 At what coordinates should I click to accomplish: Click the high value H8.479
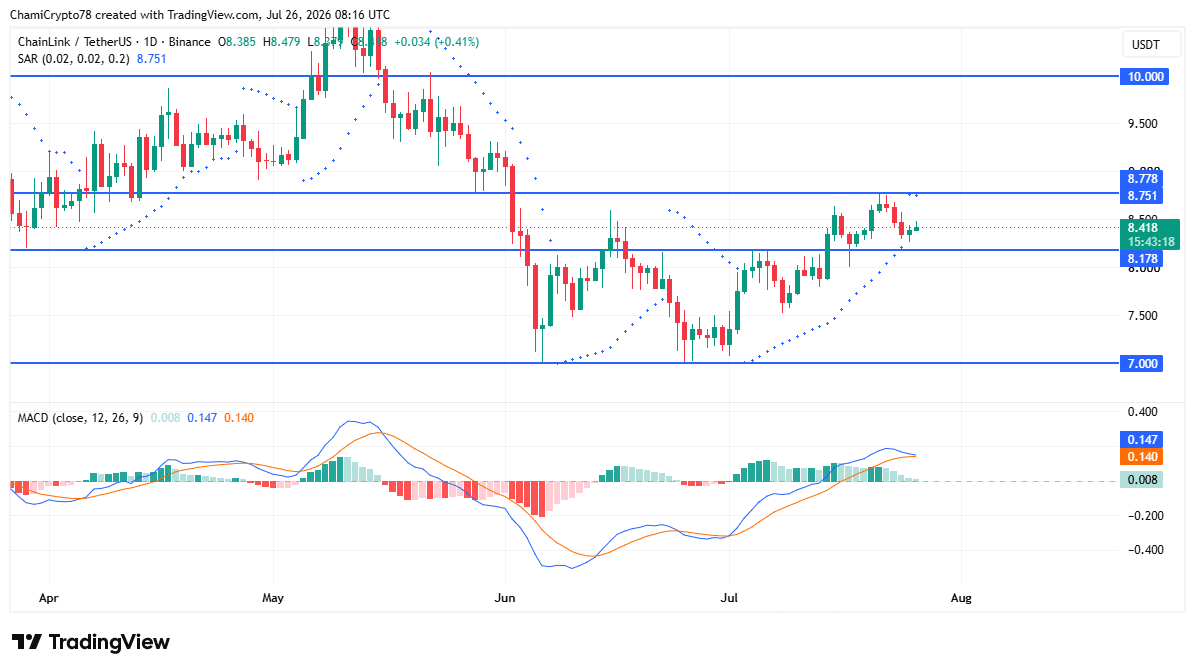(x=281, y=42)
